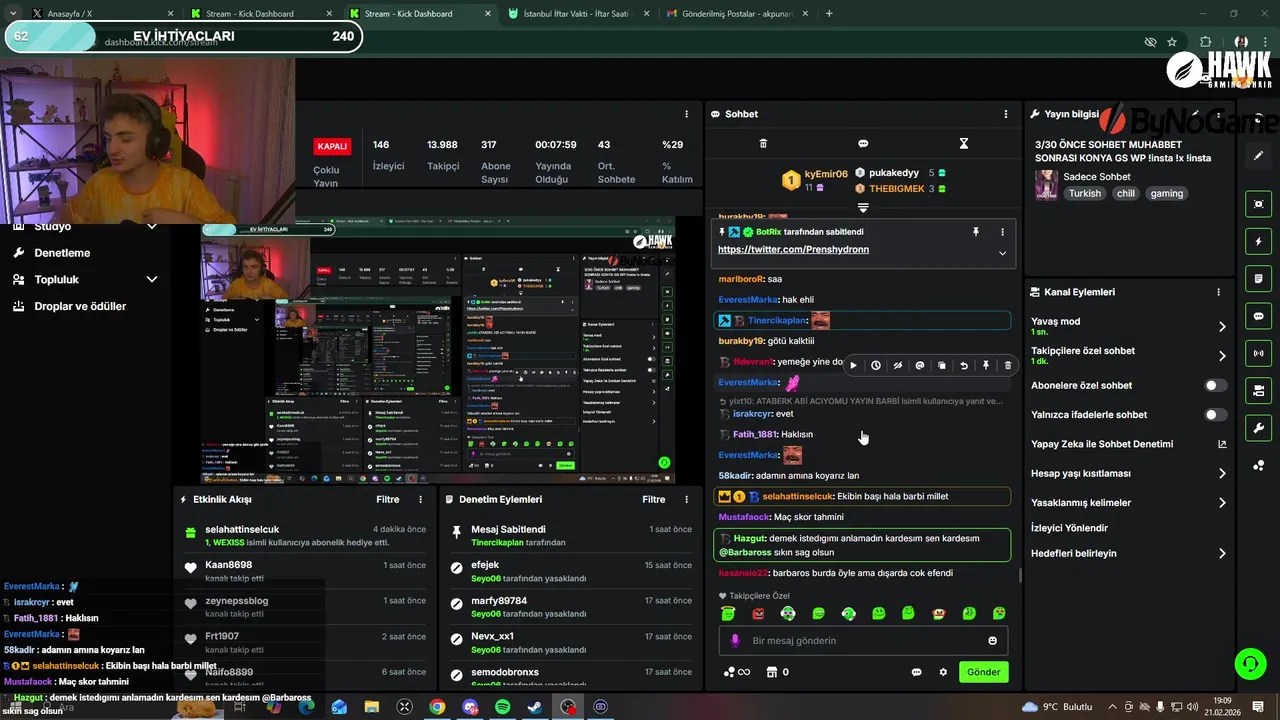This screenshot has width=1280, height=720.
Task: Click the chat bubble icon in right sidebar
Action: (x=1259, y=316)
